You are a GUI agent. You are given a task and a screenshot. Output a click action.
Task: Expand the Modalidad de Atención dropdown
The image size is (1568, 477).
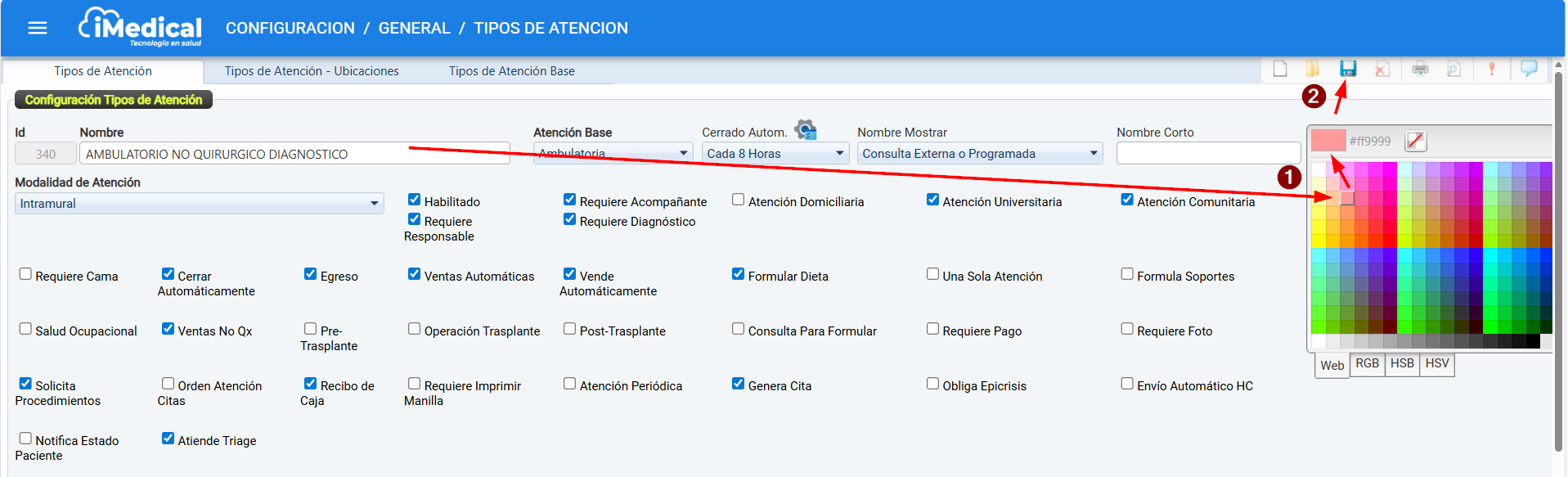[199, 204]
